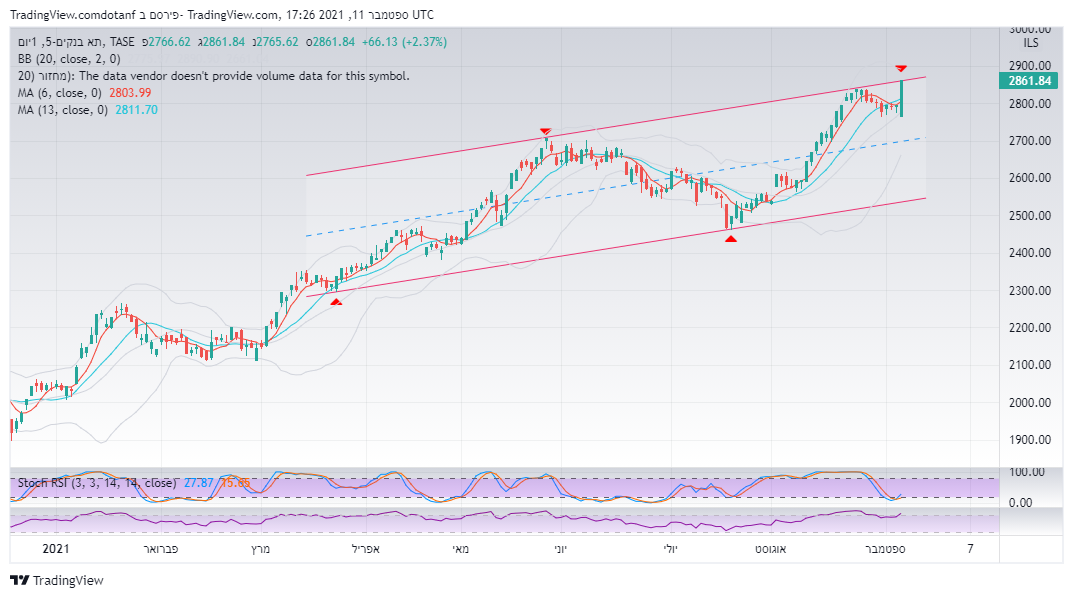Click the אפריל month label on time axis
The image size is (1073, 598).
(x=365, y=549)
